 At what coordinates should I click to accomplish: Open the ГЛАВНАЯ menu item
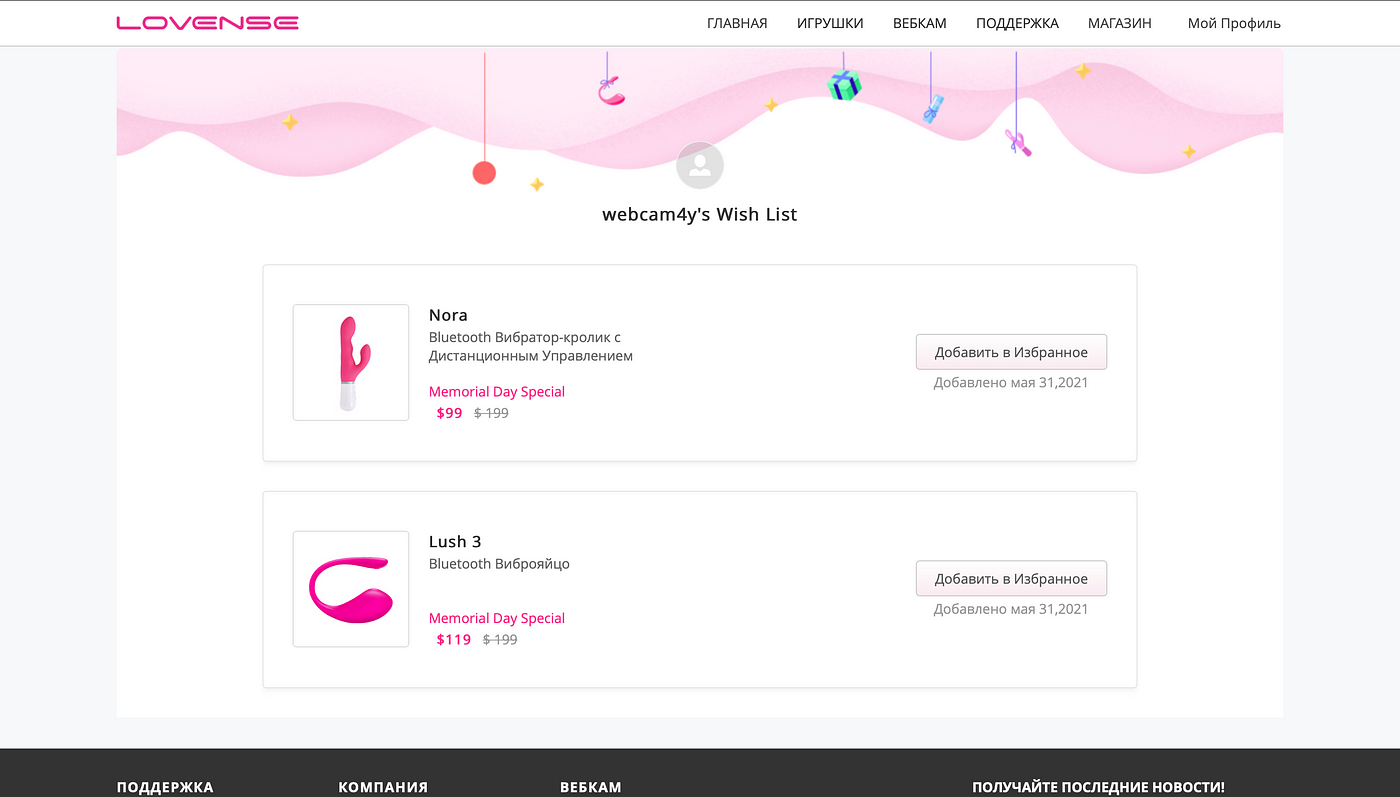pyautogui.click(x=737, y=23)
